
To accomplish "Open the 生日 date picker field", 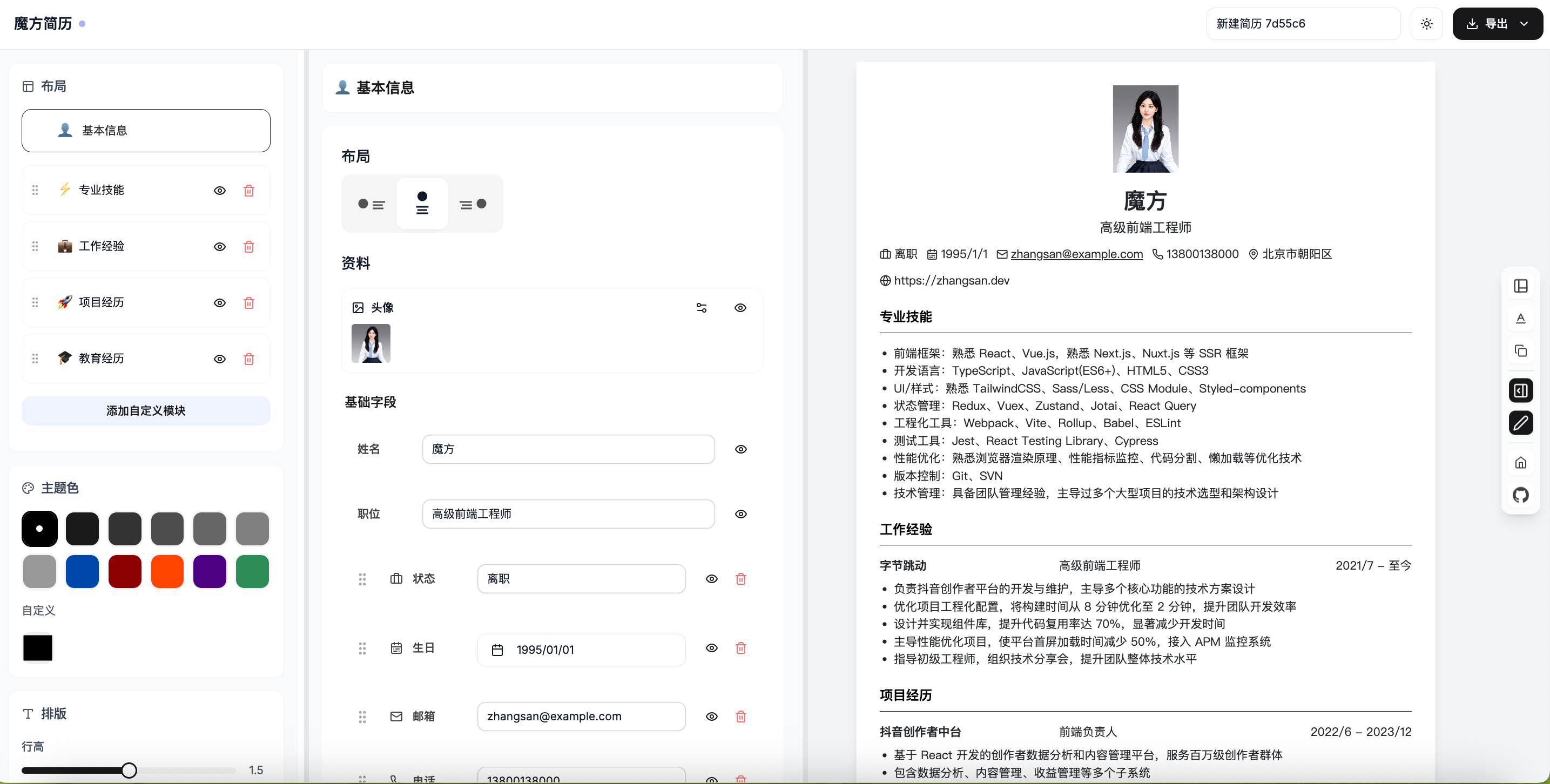I will click(x=581, y=650).
